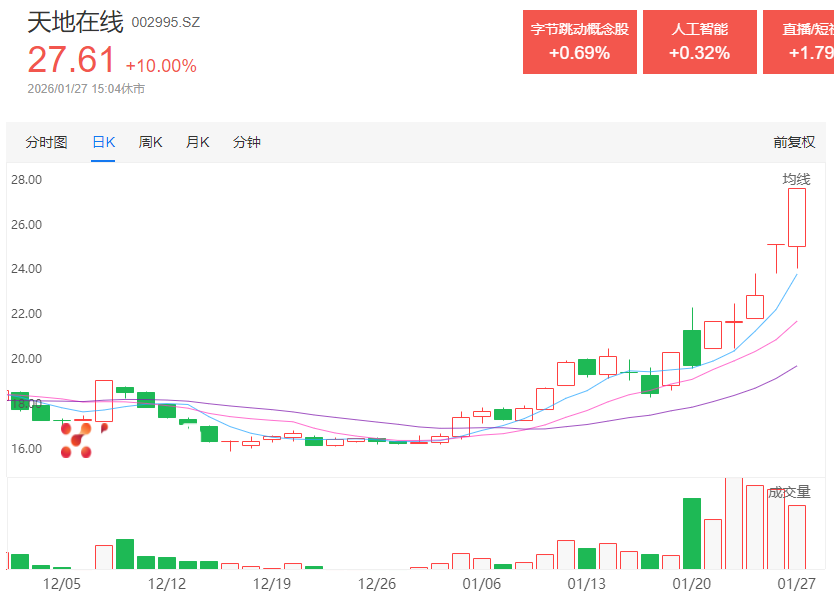Click the current price 27.61
The width and height of the screenshot is (834, 601).
(71, 61)
